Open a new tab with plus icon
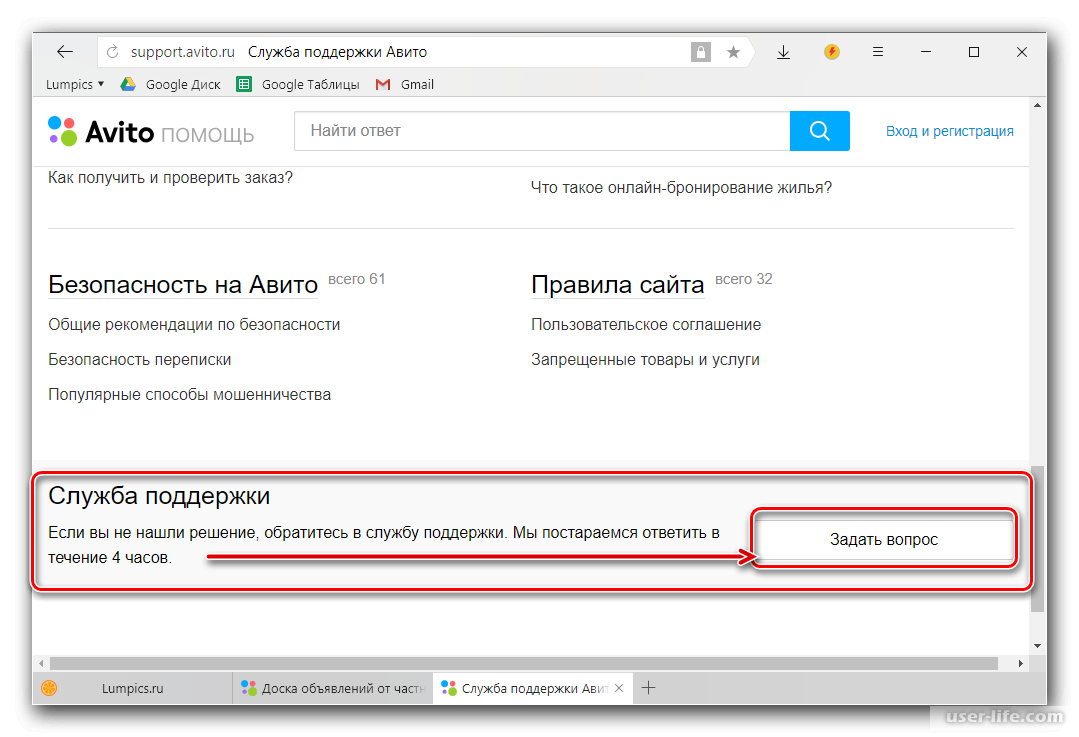 [x=648, y=687]
